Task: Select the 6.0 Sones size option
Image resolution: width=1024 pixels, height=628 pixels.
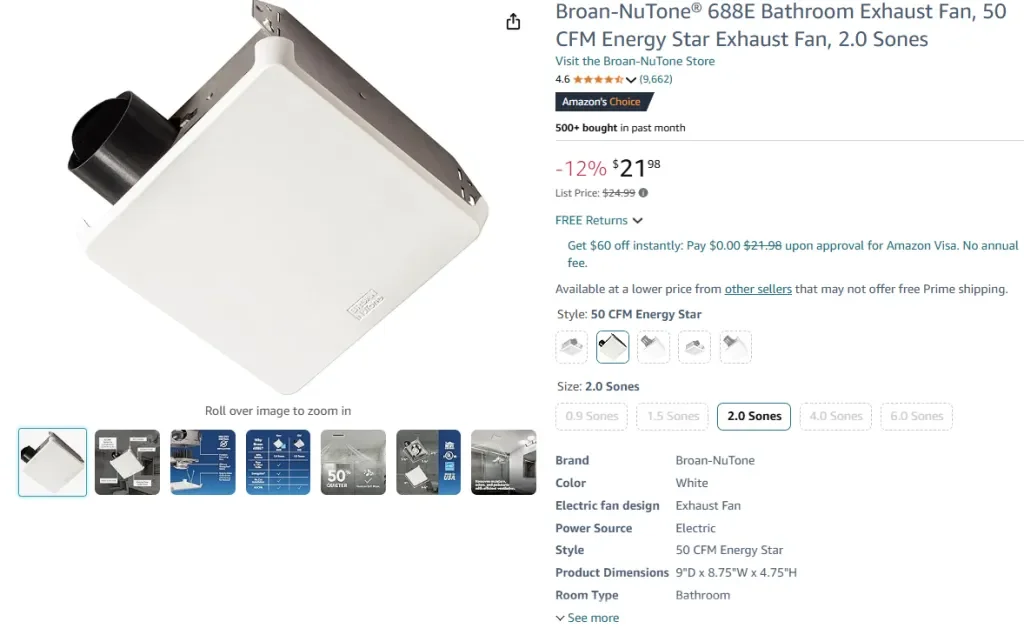Action: (916, 416)
